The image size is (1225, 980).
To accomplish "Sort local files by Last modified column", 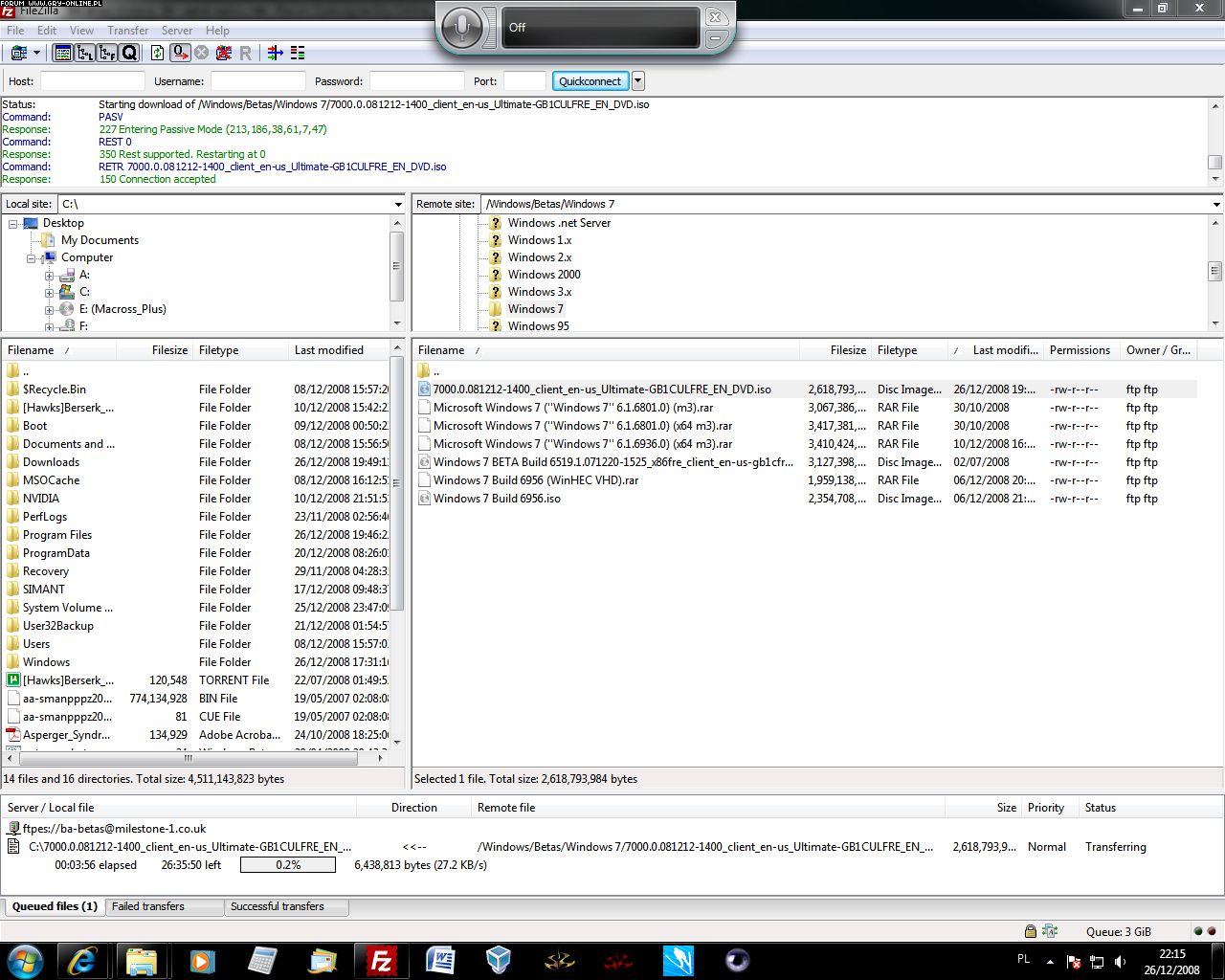I will click(x=339, y=350).
